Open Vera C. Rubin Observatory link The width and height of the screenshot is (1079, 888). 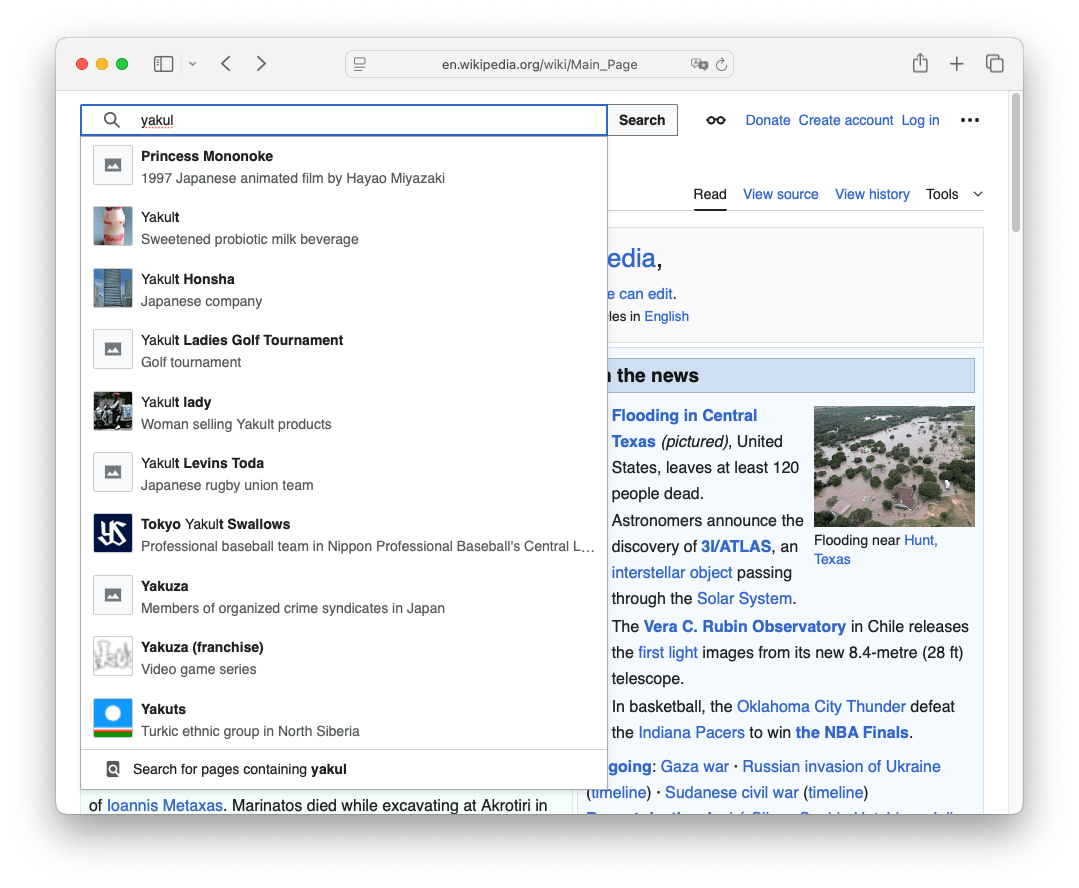[x=745, y=626]
